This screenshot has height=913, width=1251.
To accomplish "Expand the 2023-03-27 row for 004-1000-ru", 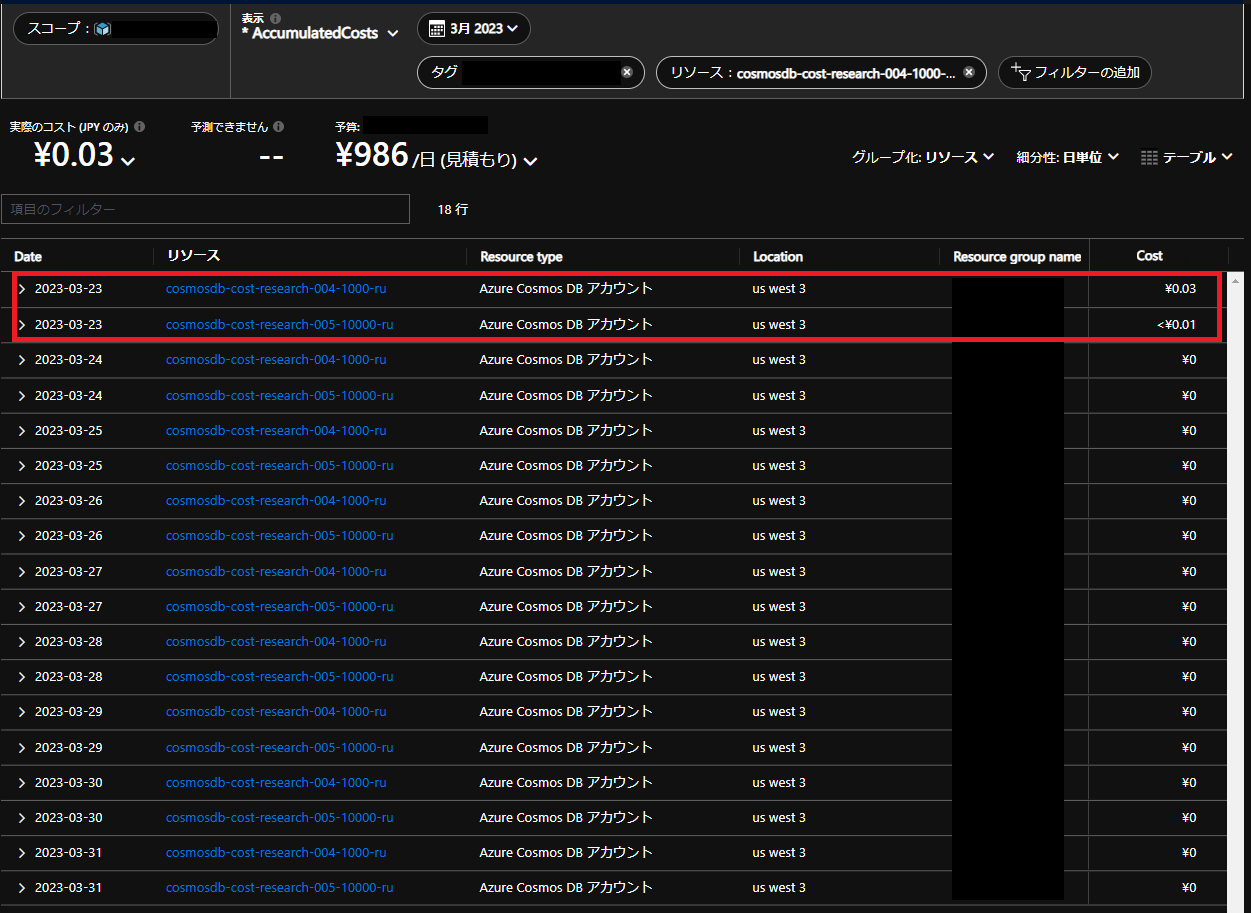I will pos(22,572).
